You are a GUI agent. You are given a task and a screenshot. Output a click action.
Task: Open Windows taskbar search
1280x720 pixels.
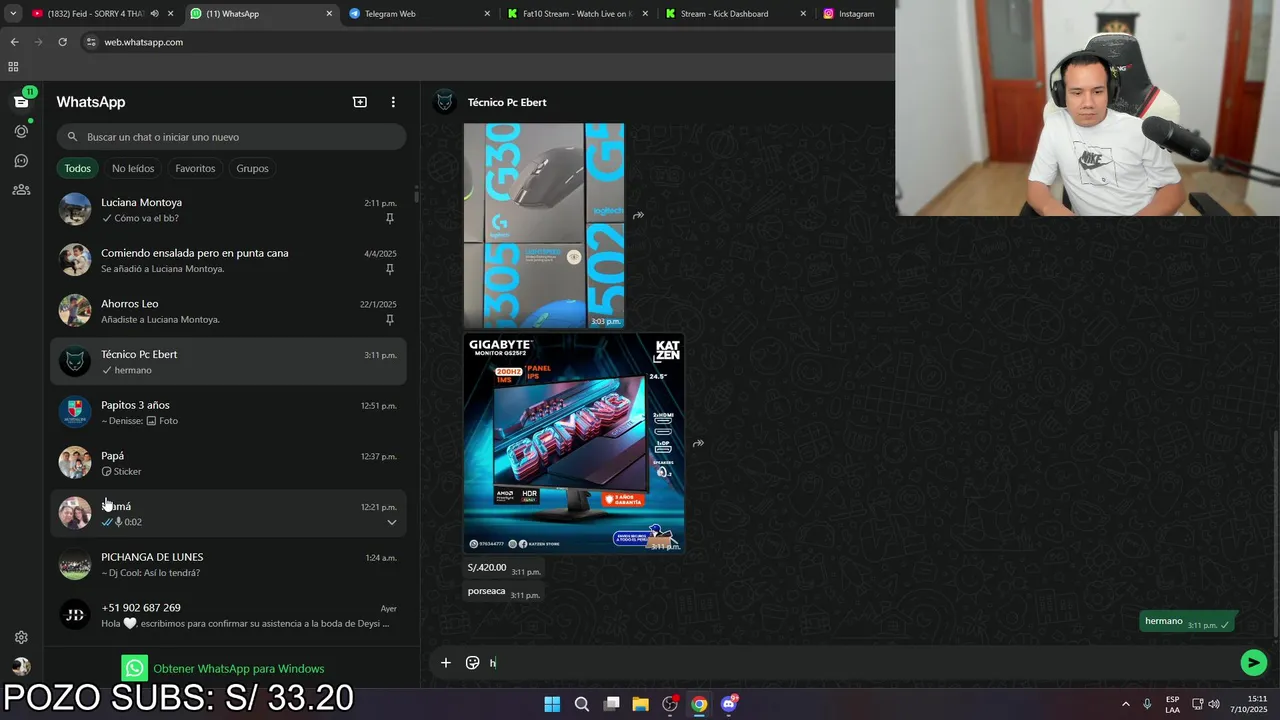(581, 704)
